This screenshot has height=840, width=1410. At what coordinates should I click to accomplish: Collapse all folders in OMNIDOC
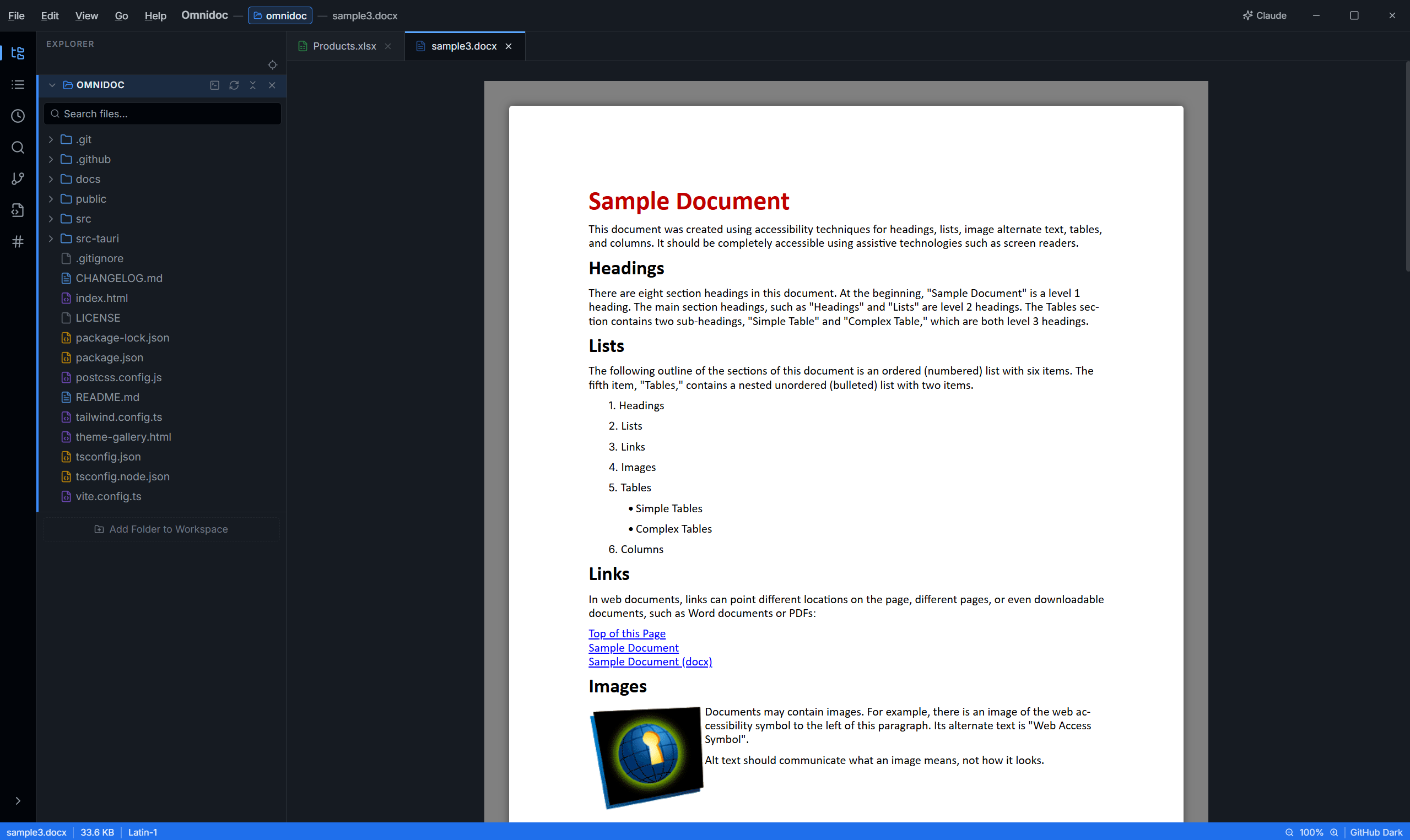point(253,85)
